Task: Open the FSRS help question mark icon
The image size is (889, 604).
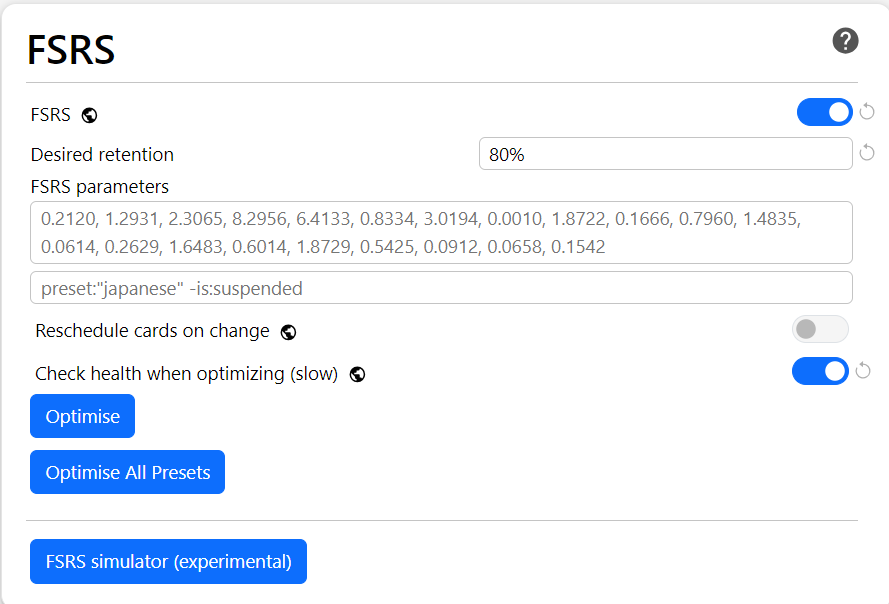Action: point(845,41)
